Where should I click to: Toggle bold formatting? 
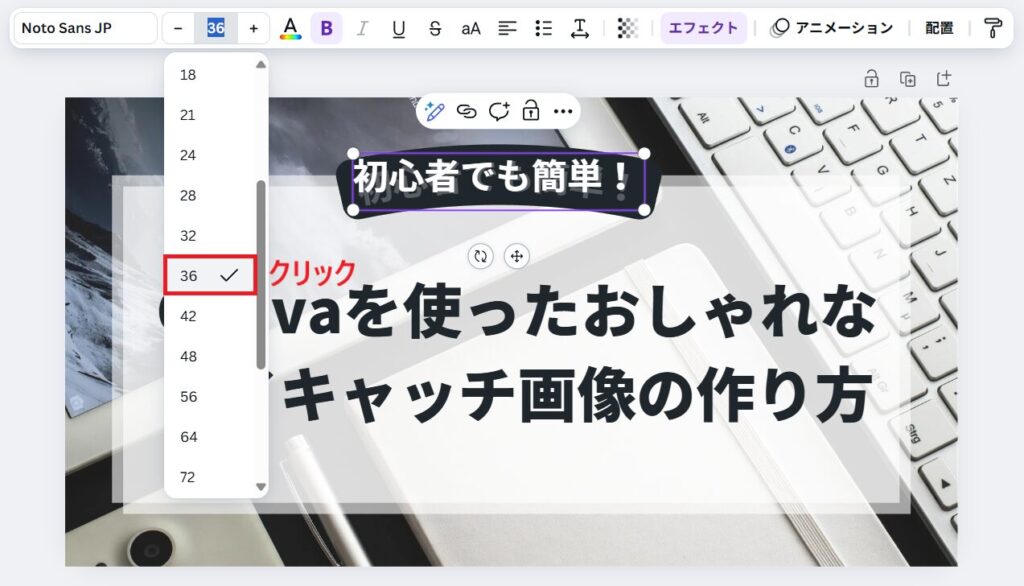pyautogui.click(x=326, y=28)
